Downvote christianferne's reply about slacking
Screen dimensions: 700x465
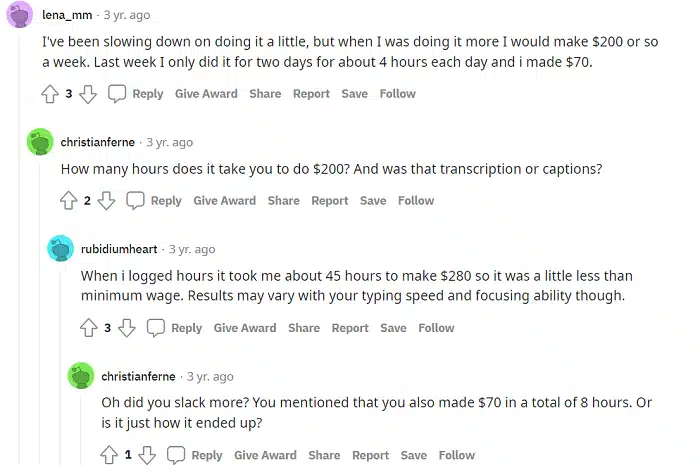click(x=147, y=455)
